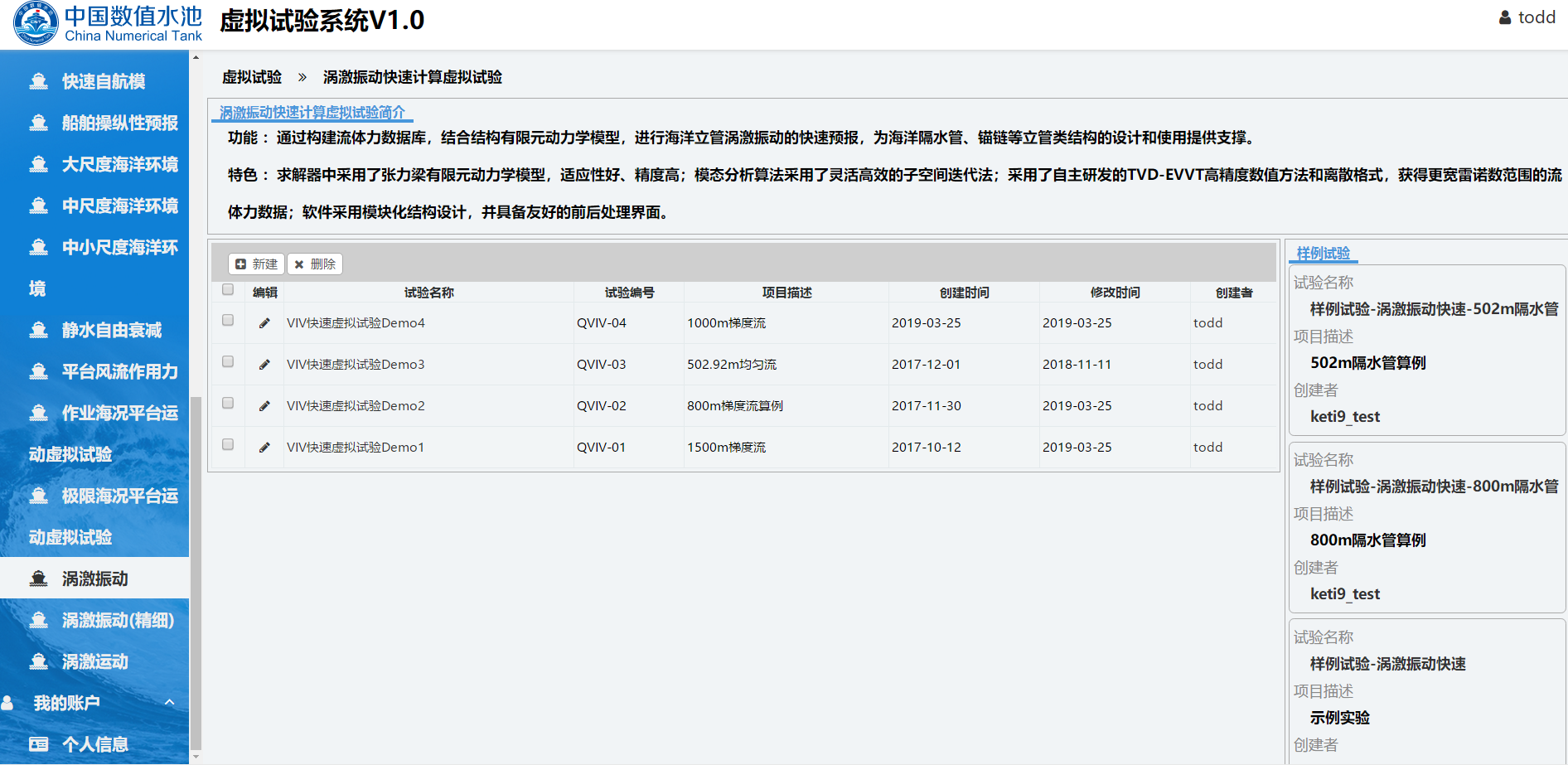Tick the checkbox for QVIV-02 row

[228, 404]
